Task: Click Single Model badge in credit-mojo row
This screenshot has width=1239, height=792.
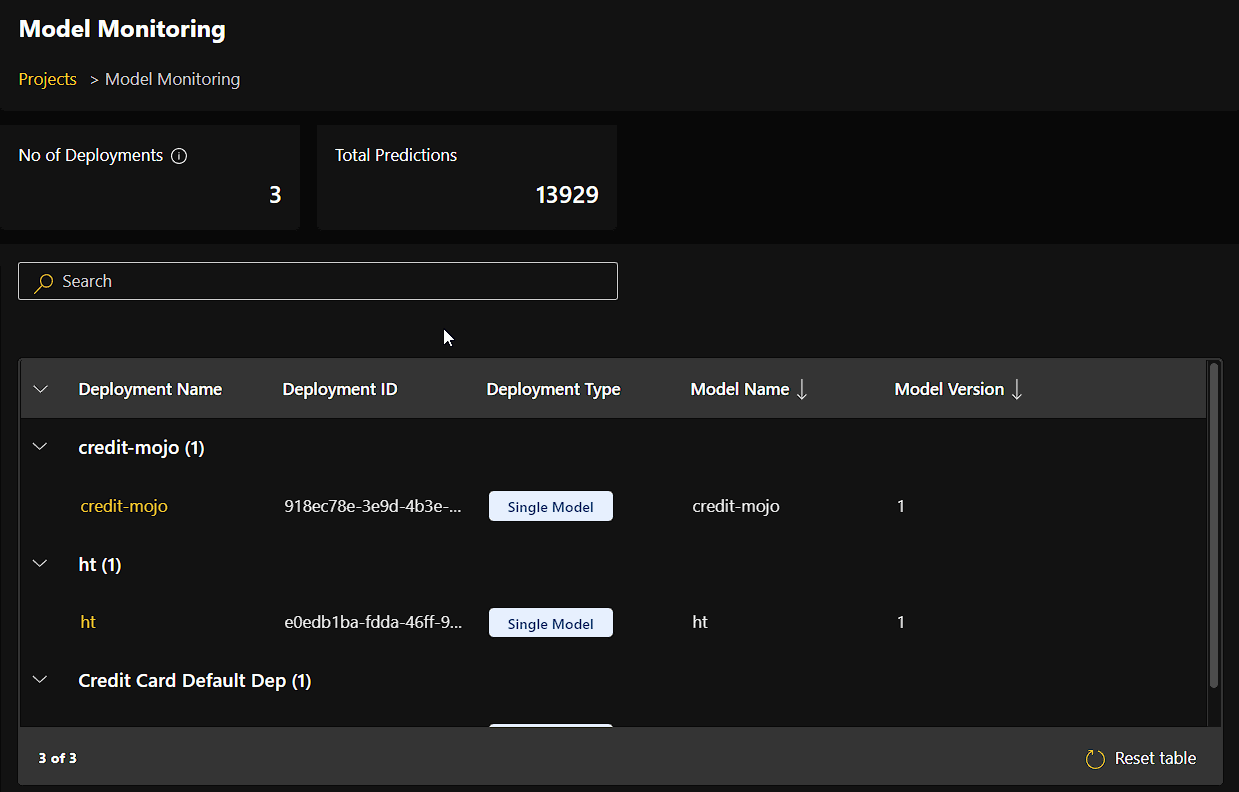Action: [551, 507]
